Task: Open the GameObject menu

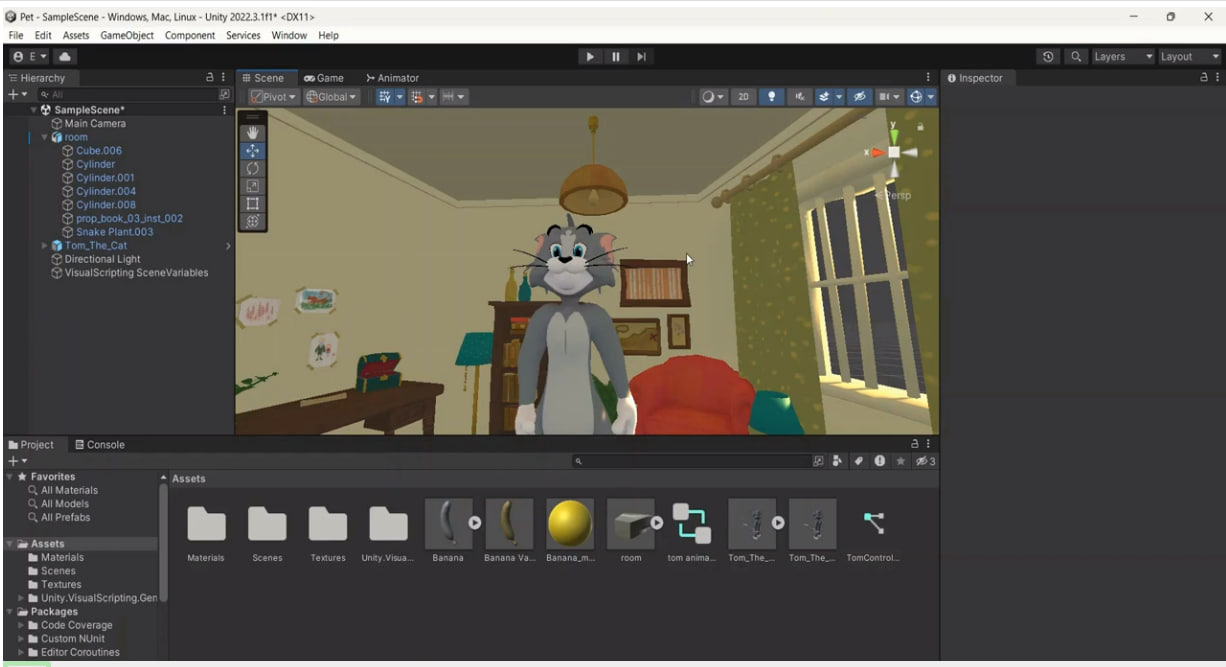Action: point(127,35)
